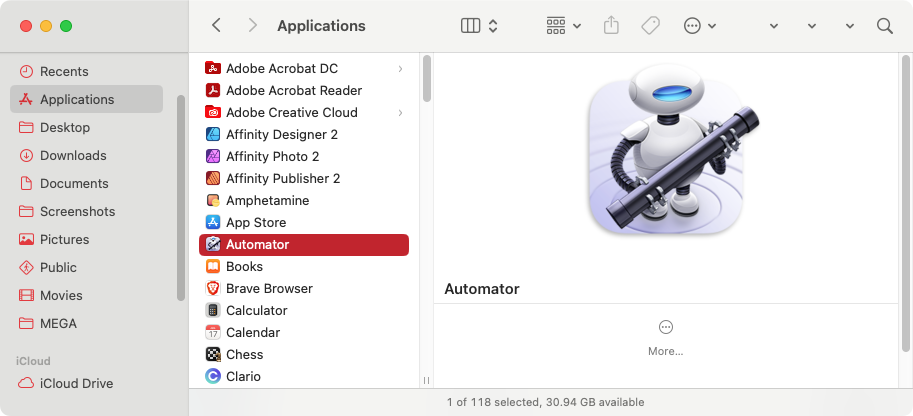Select Adobe Acrobat Reader app
913x416 pixels.
tap(304, 90)
